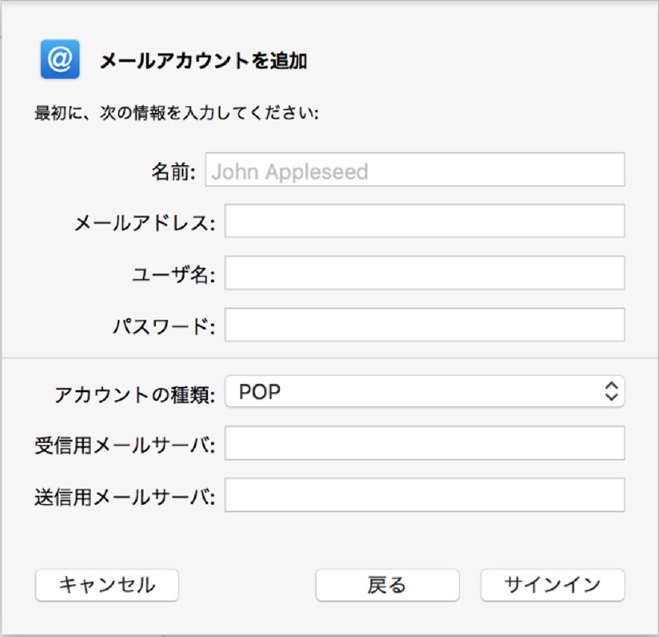
Task: Click the アカウントの種類: label text
Action: [x=134, y=395]
